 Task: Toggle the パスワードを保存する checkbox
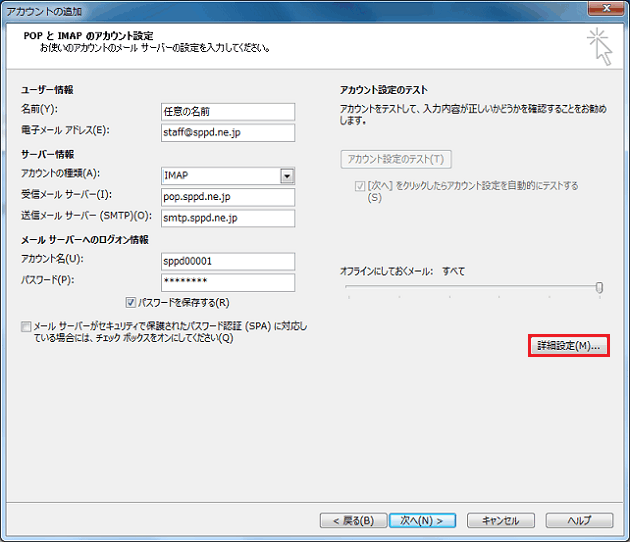point(132,302)
